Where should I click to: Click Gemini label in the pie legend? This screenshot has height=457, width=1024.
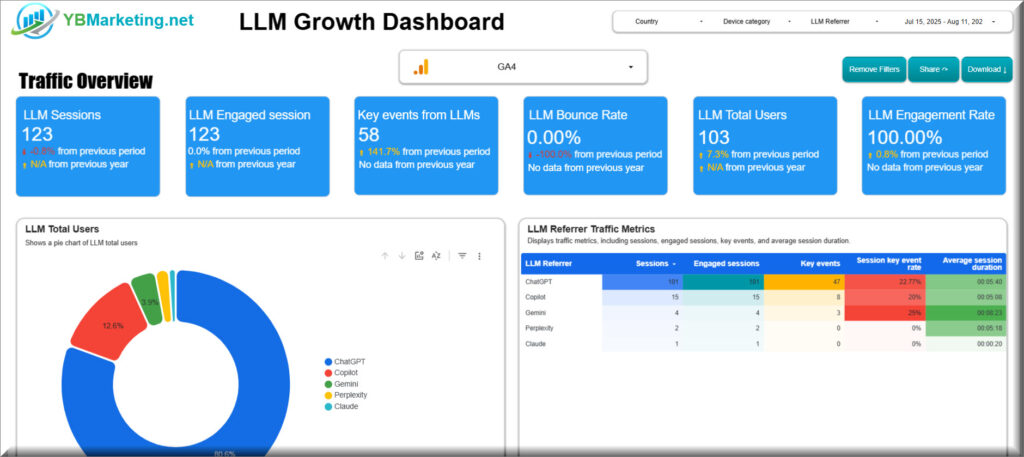click(x=346, y=384)
